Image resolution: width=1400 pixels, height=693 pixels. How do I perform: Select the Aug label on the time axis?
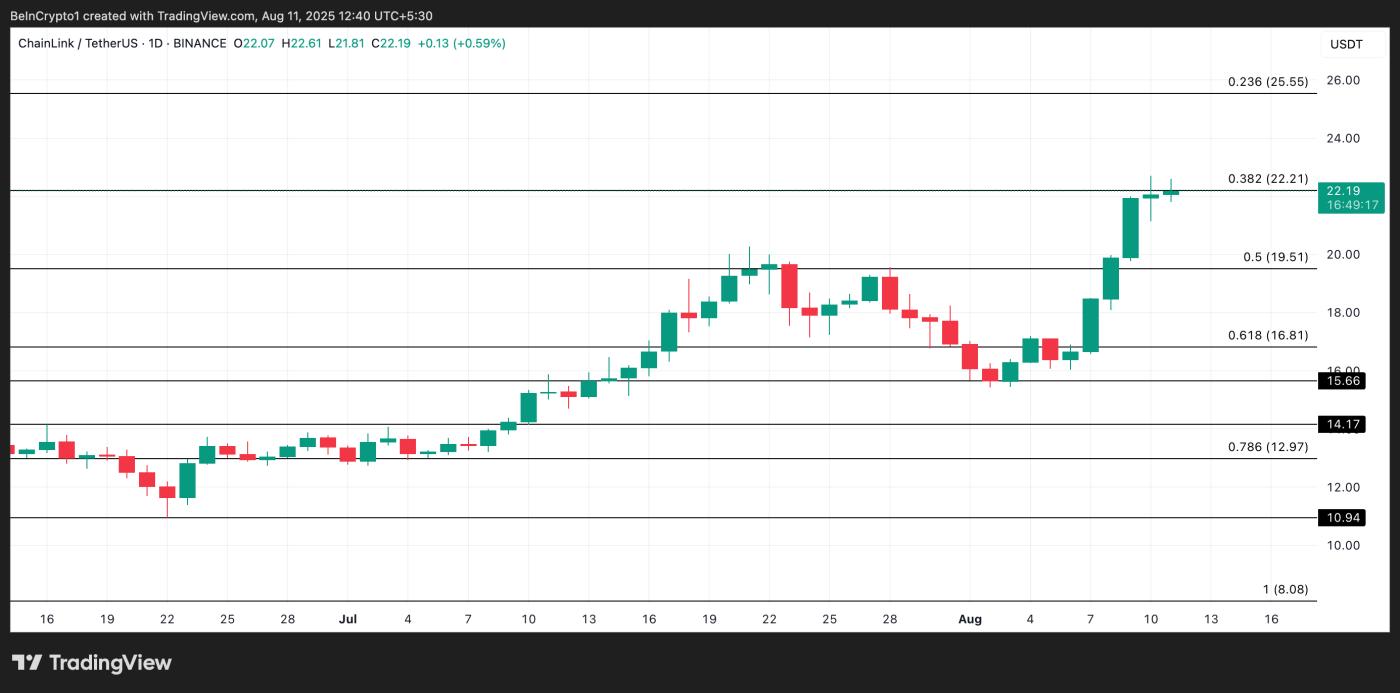pyautogui.click(x=969, y=619)
